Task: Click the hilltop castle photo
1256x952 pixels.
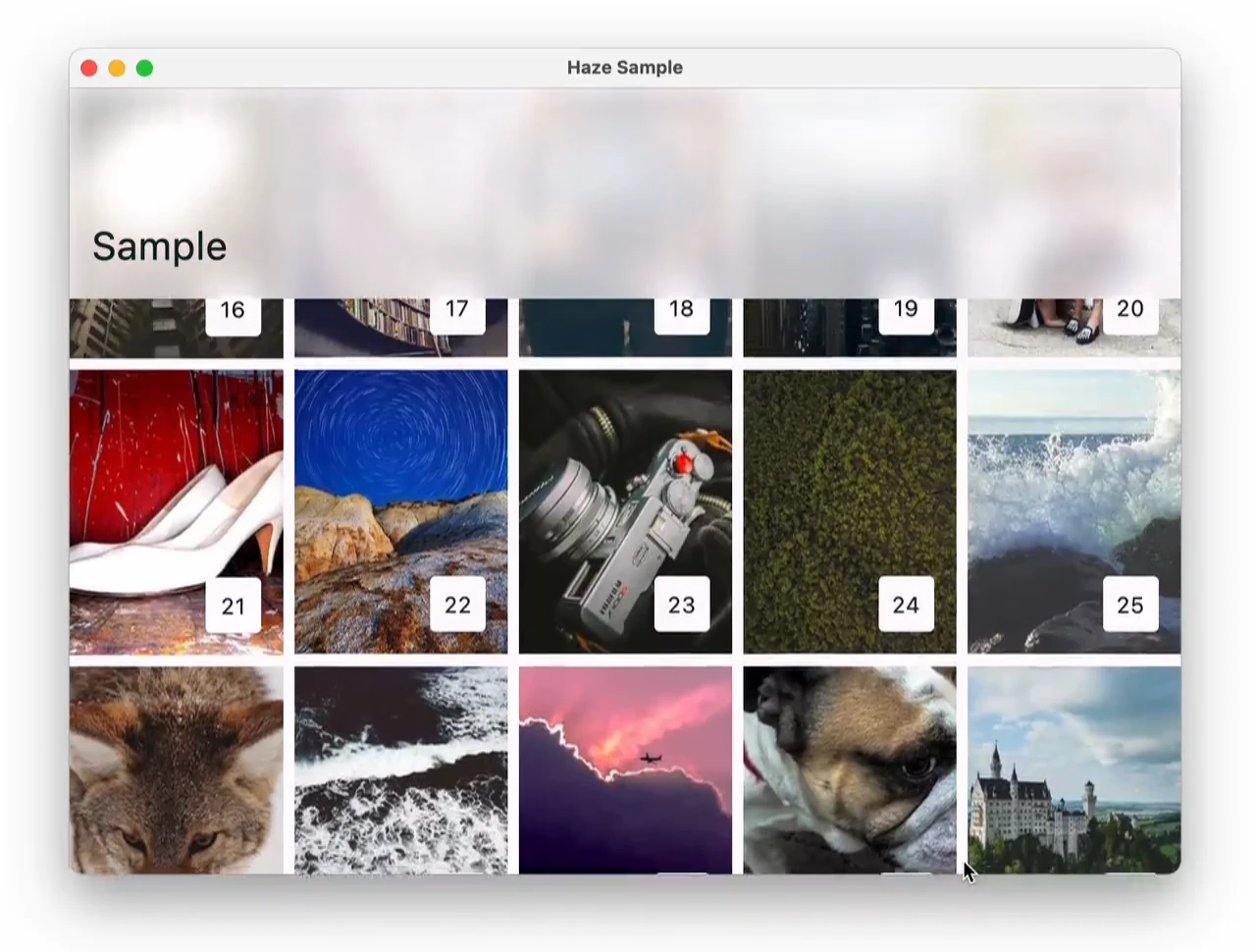Action: [x=1073, y=769]
